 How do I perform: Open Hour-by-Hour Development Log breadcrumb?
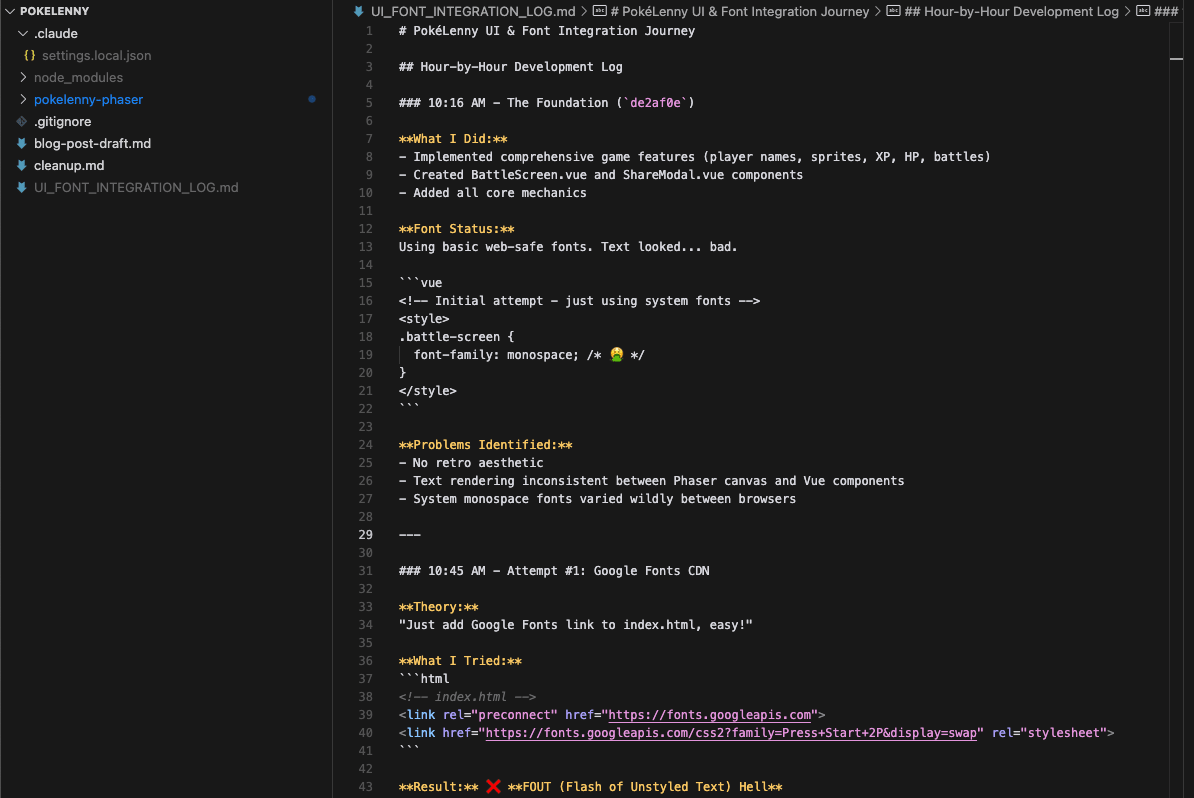(1011, 11)
